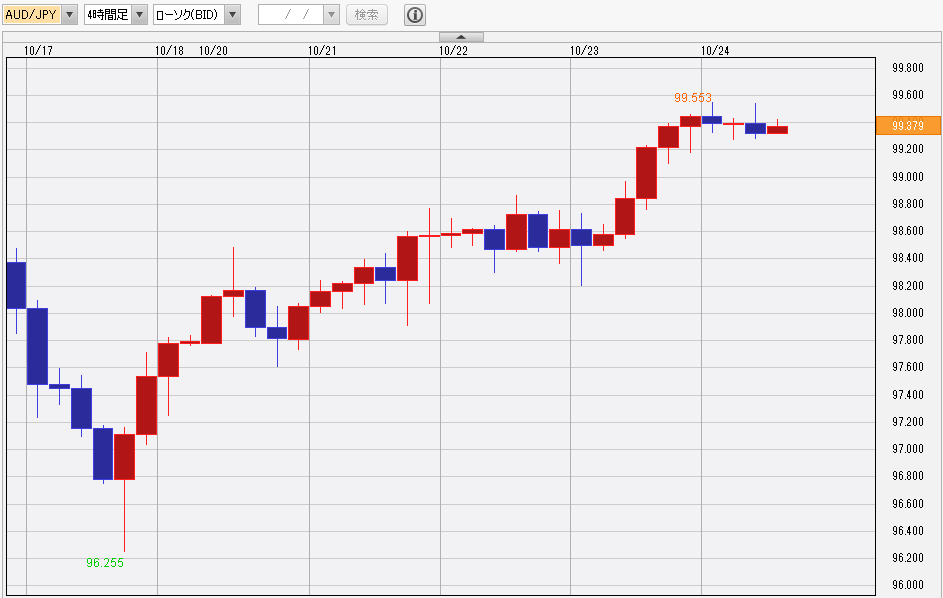Click the 10/24 date label
Image resolution: width=943 pixels, height=598 pixels.
(715, 51)
